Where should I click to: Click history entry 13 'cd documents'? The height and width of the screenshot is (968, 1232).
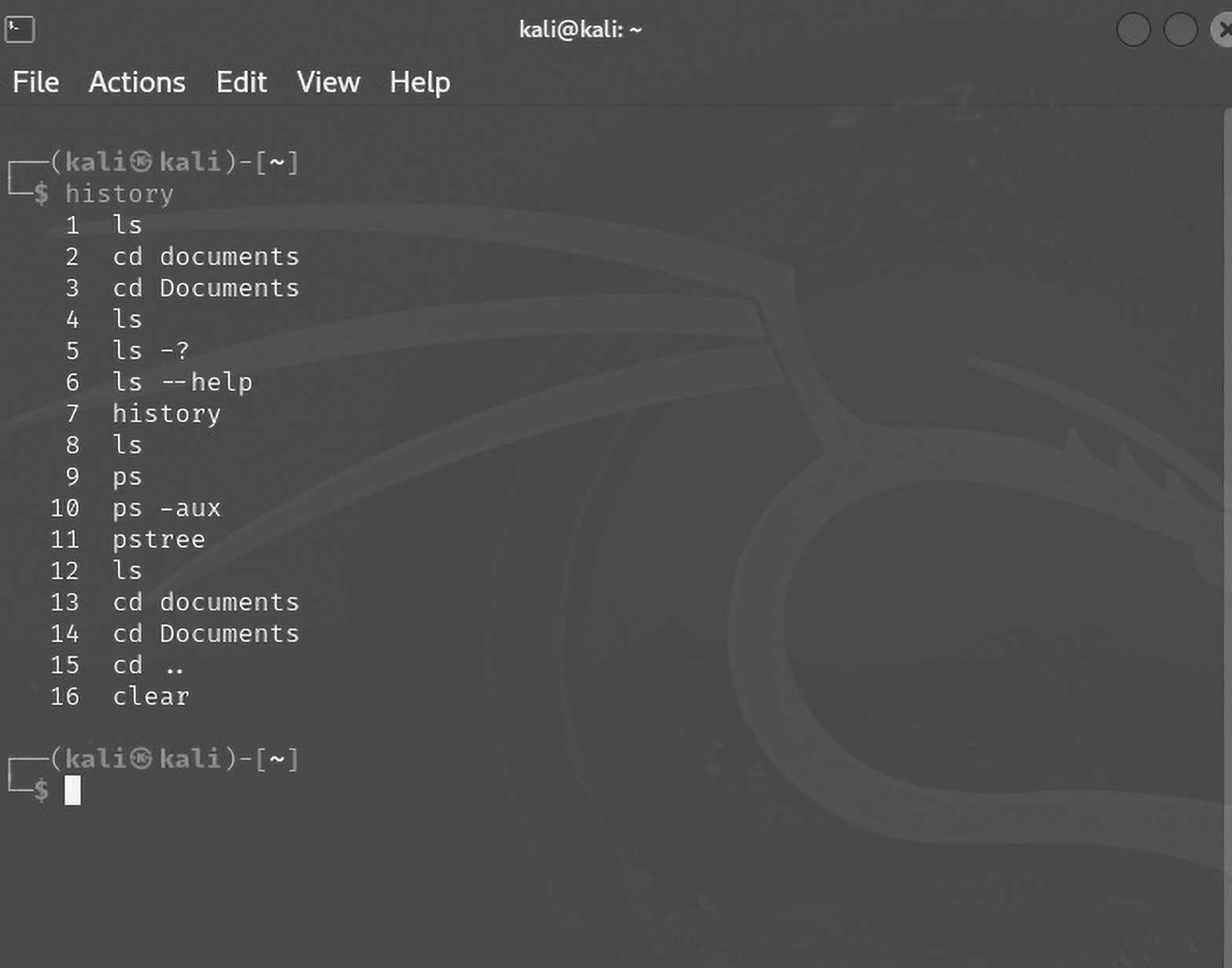click(206, 603)
